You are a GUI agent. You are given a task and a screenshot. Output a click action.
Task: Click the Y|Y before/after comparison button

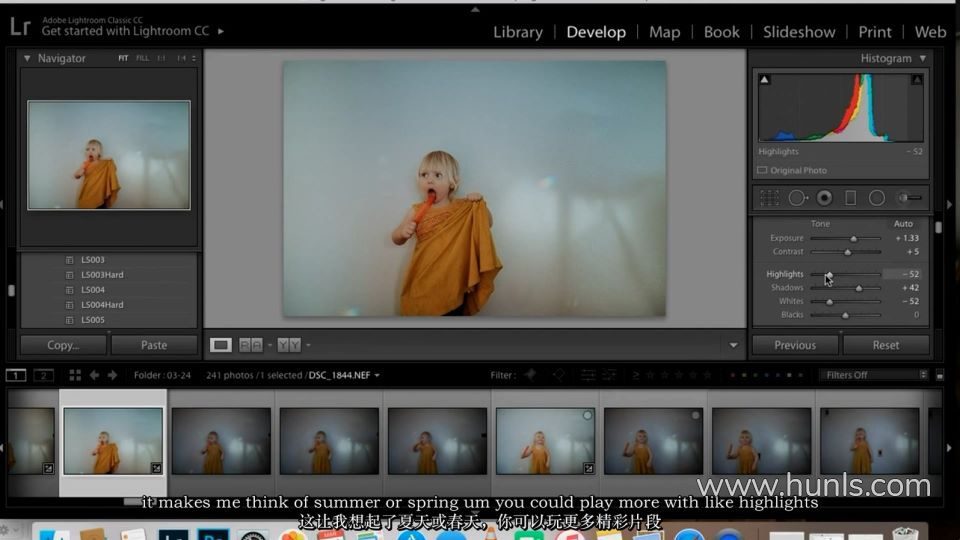[x=289, y=345]
